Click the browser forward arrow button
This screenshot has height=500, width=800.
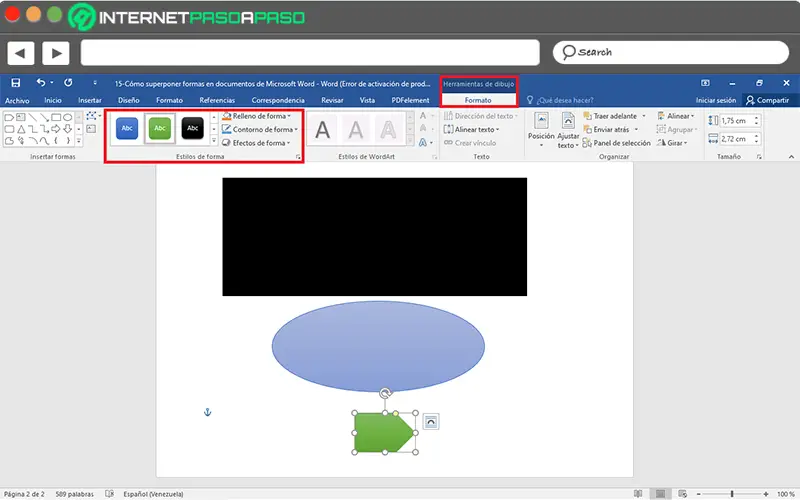[56, 53]
